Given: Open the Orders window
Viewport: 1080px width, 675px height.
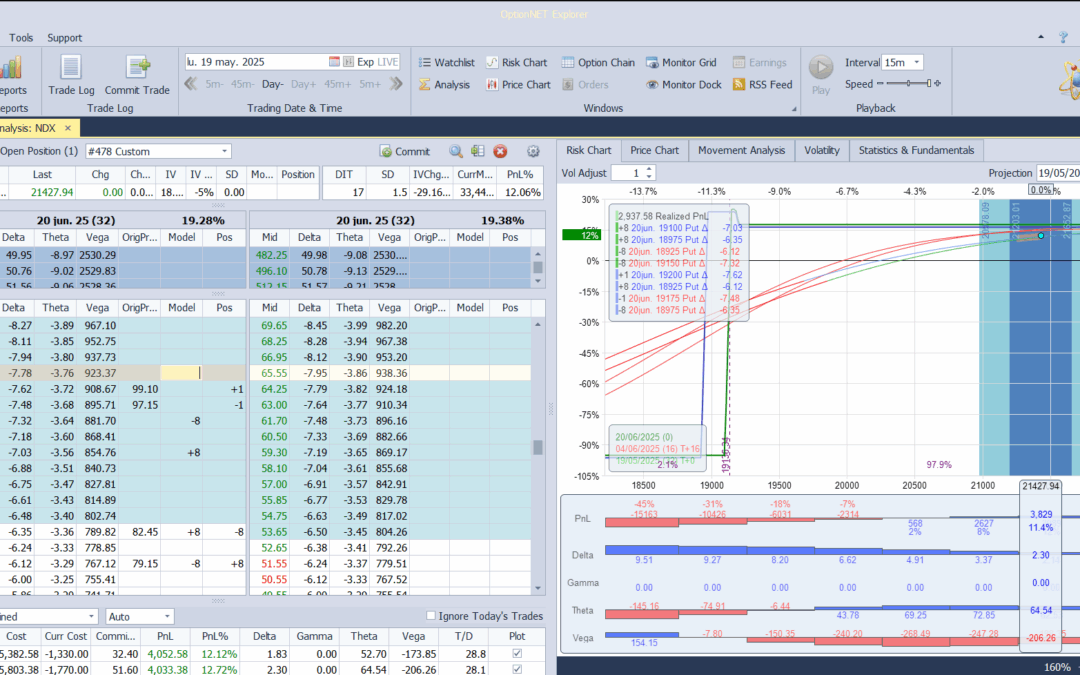Looking at the screenshot, I should click(x=585, y=84).
